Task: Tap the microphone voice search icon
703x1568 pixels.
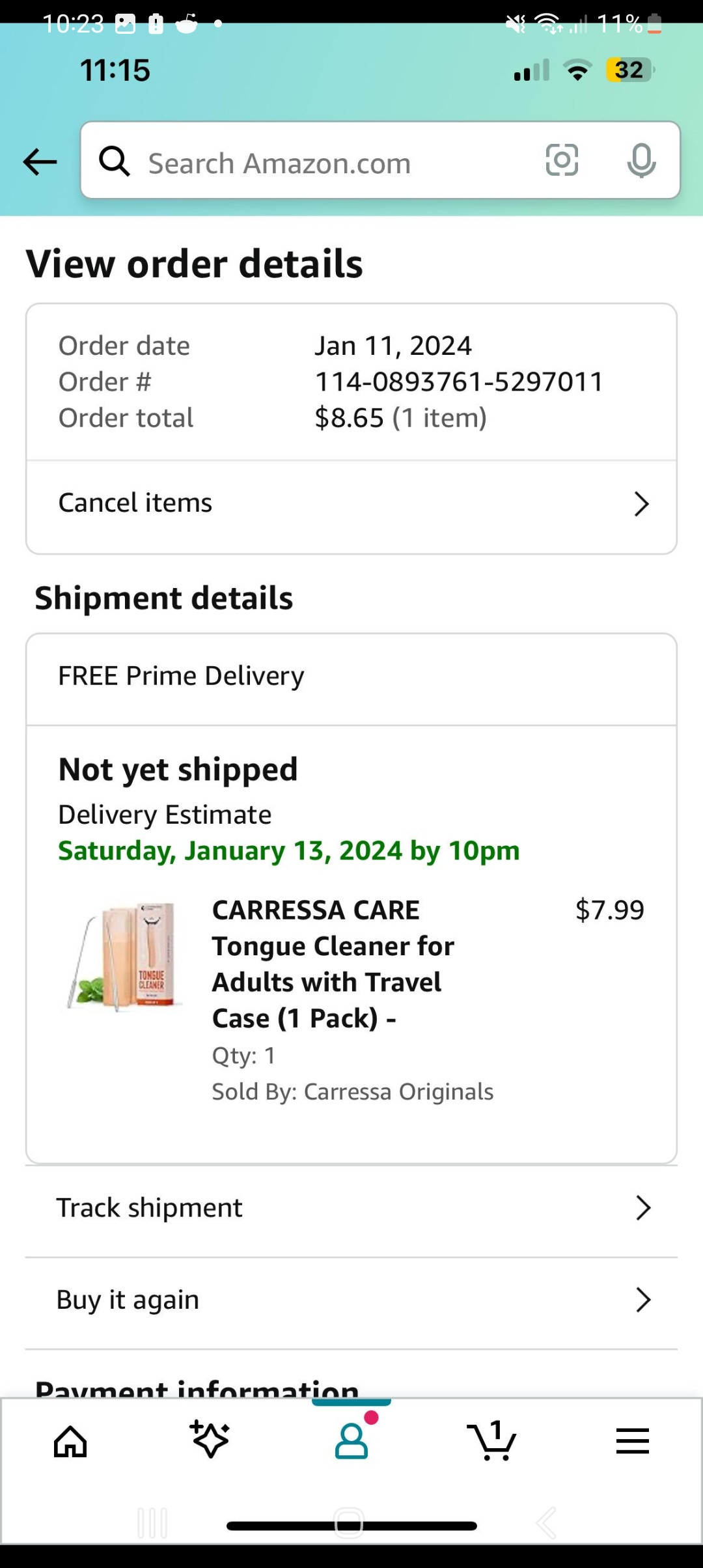Action: 641,160
